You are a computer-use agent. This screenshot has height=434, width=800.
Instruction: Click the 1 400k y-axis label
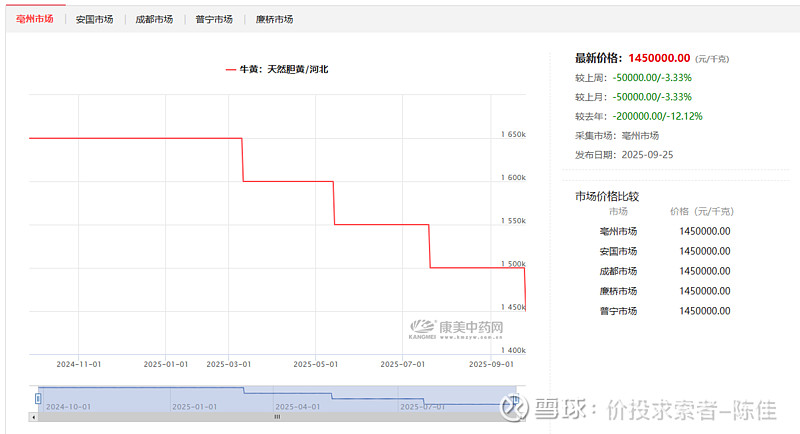(513, 350)
